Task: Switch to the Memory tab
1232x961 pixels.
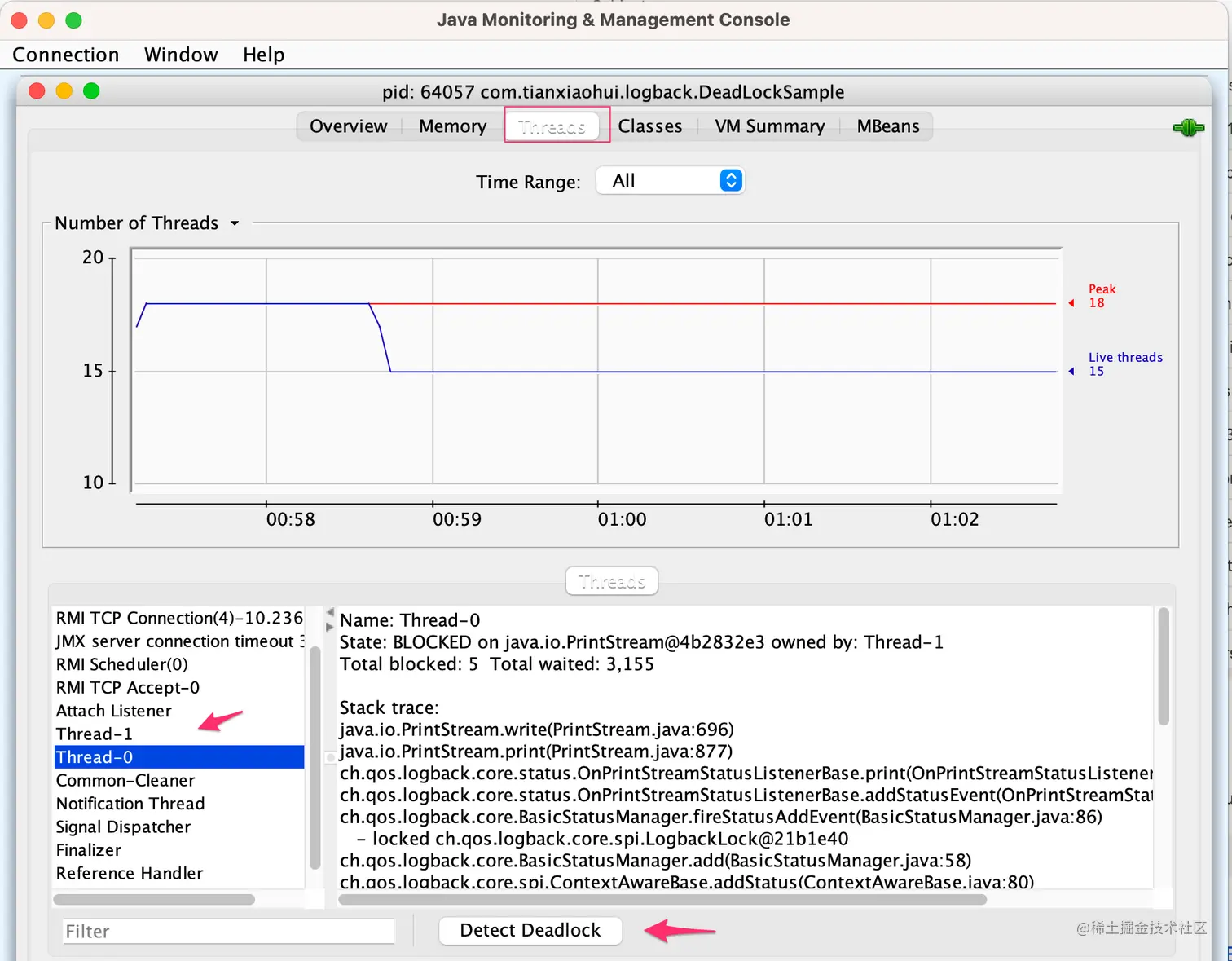Action: coord(453,126)
